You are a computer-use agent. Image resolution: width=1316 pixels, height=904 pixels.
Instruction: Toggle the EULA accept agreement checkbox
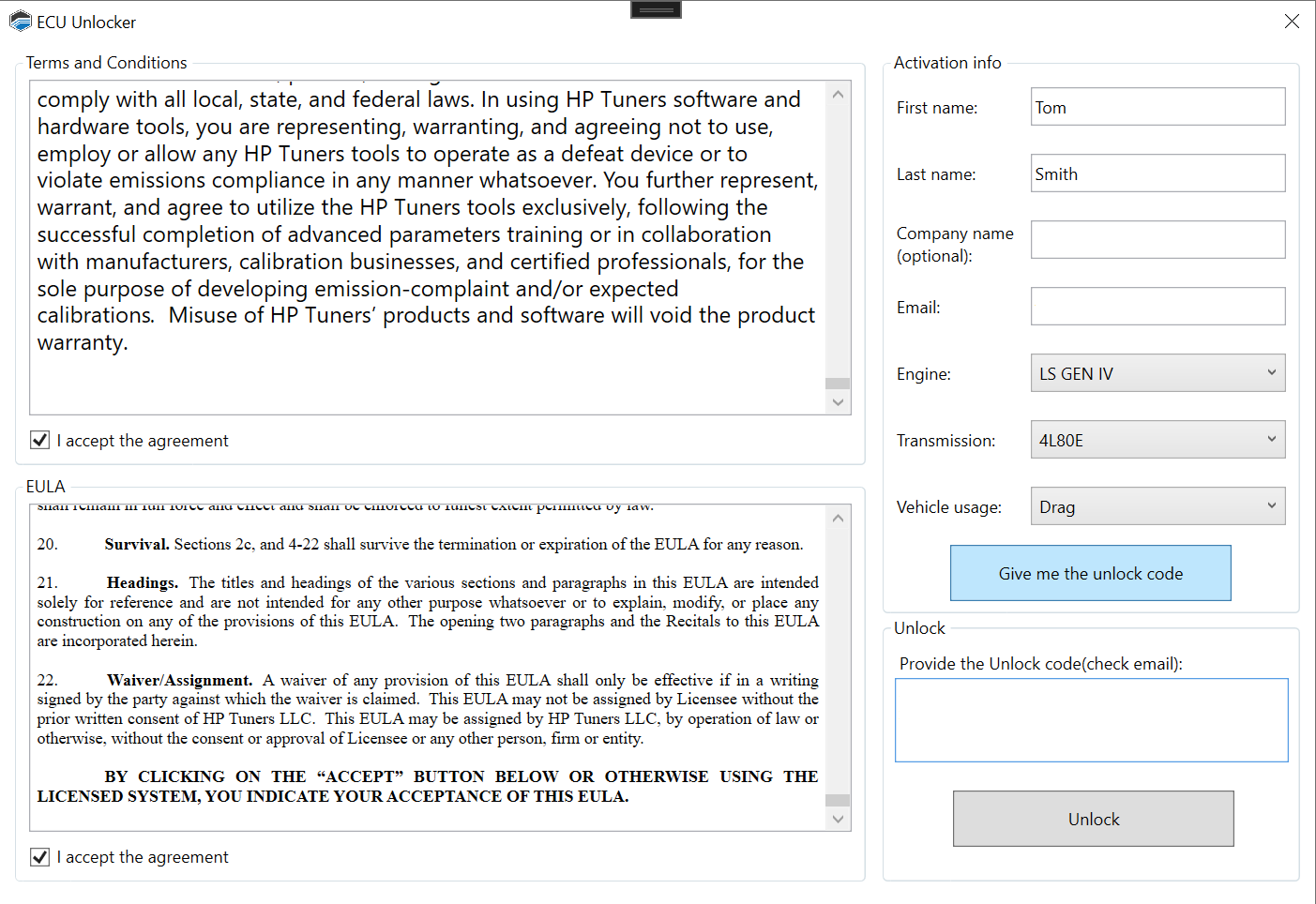[40, 856]
